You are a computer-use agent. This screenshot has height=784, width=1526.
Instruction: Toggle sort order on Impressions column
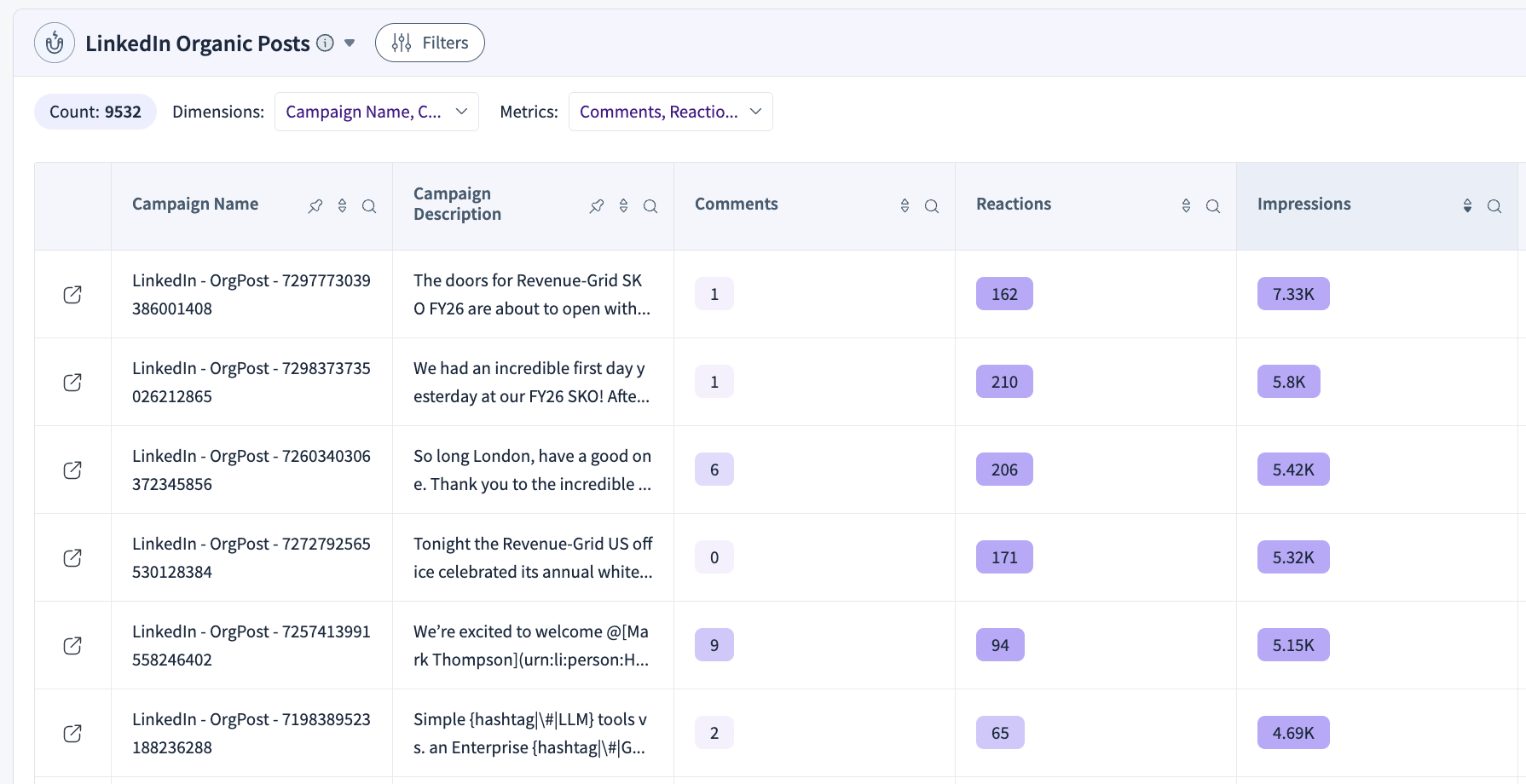pyautogui.click(x=1467, y=206)
